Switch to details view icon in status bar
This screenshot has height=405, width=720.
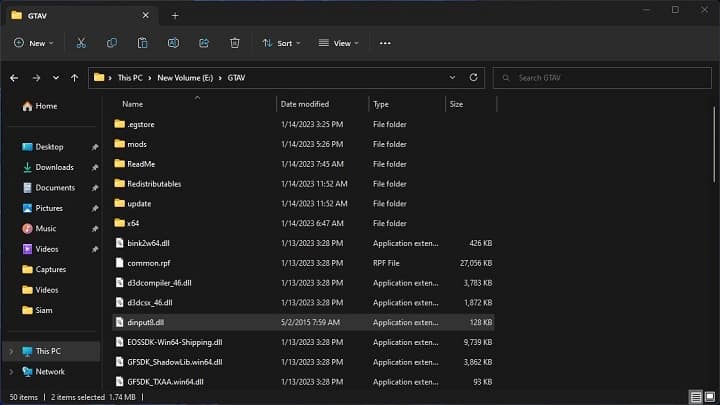coord(696,397)
